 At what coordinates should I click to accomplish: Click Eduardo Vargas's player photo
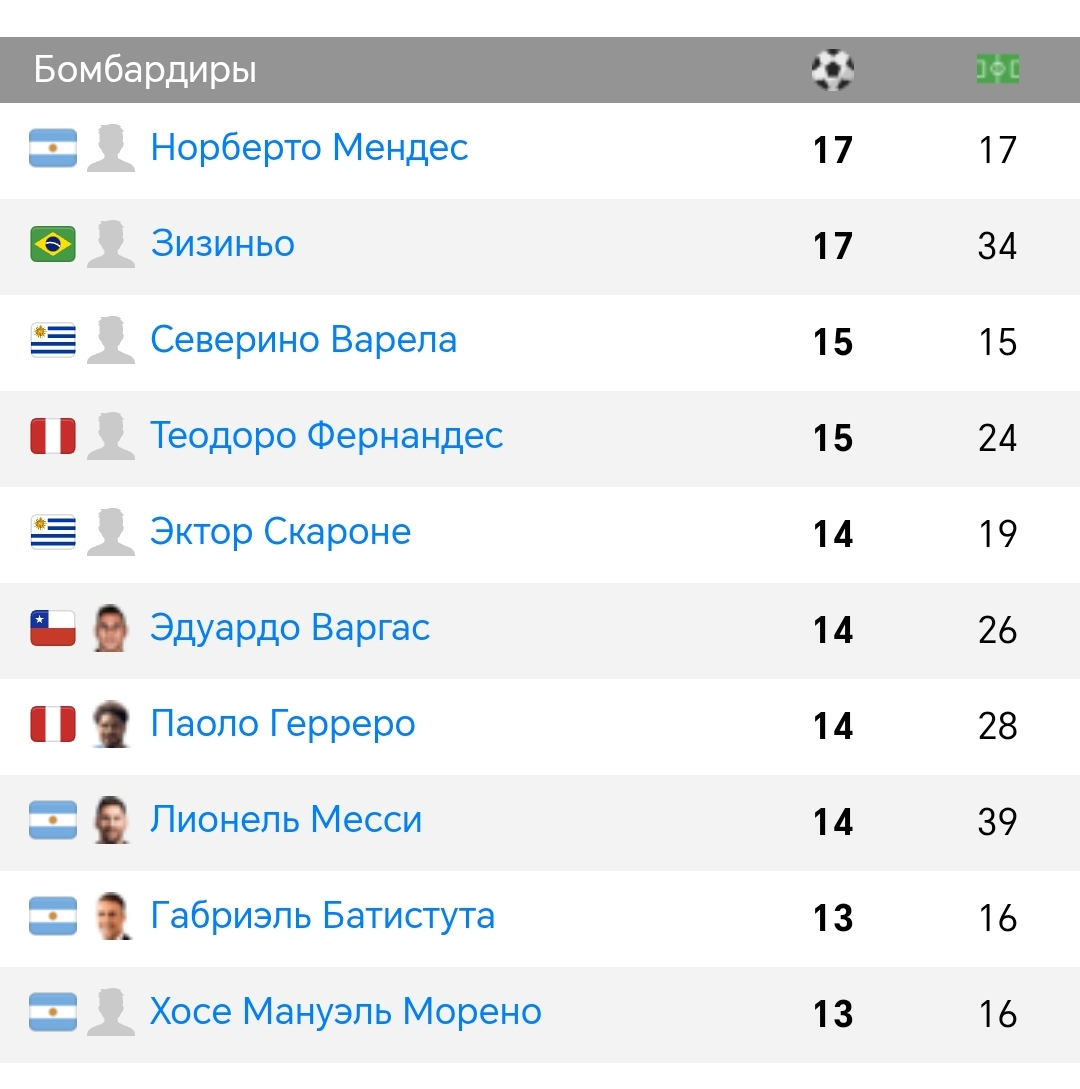(x=111, y=628)
